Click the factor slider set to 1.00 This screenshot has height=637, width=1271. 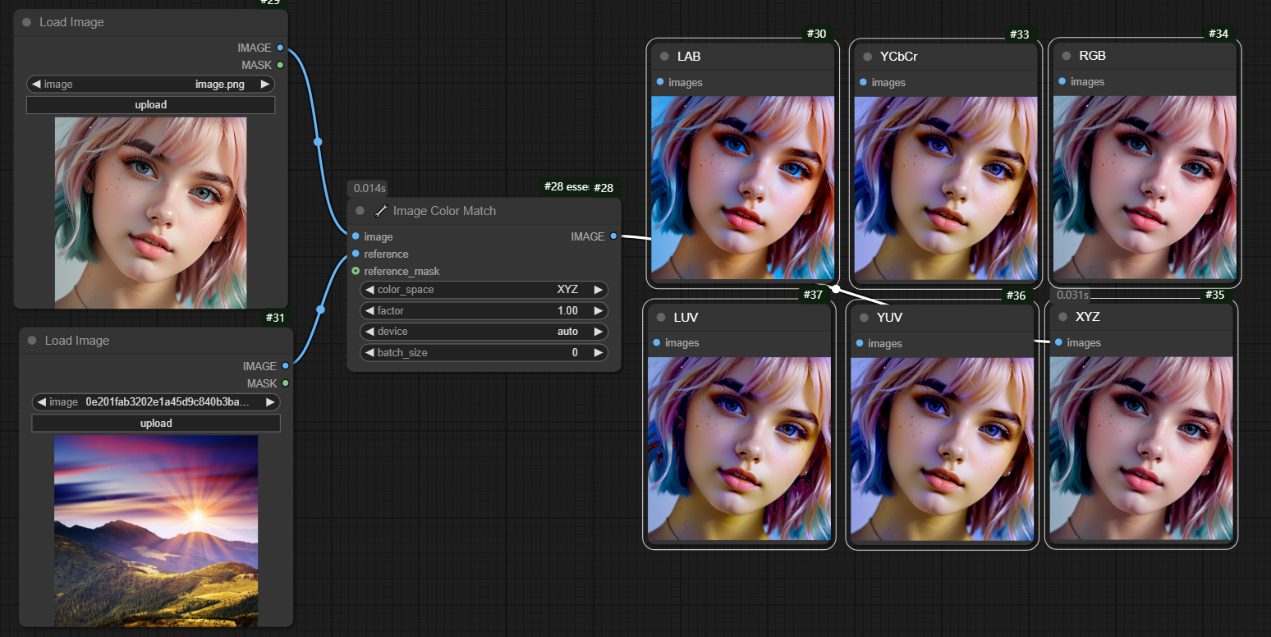click(x=484, y=311)
